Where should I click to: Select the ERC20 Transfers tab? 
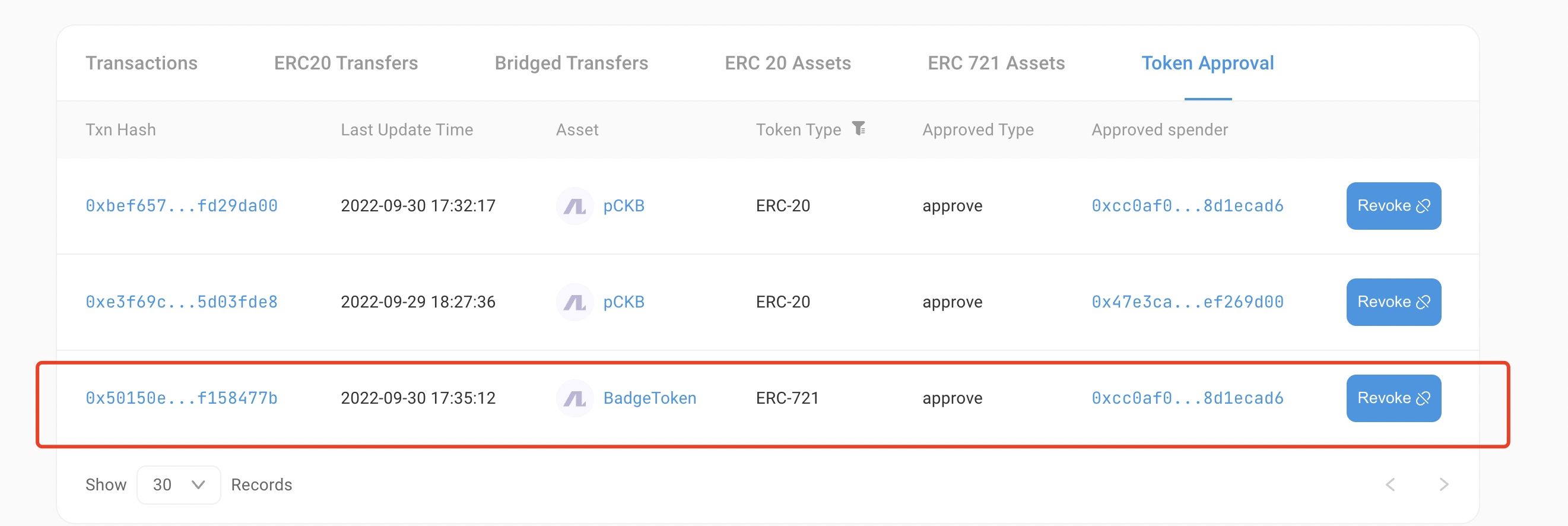tap(345, 63)
